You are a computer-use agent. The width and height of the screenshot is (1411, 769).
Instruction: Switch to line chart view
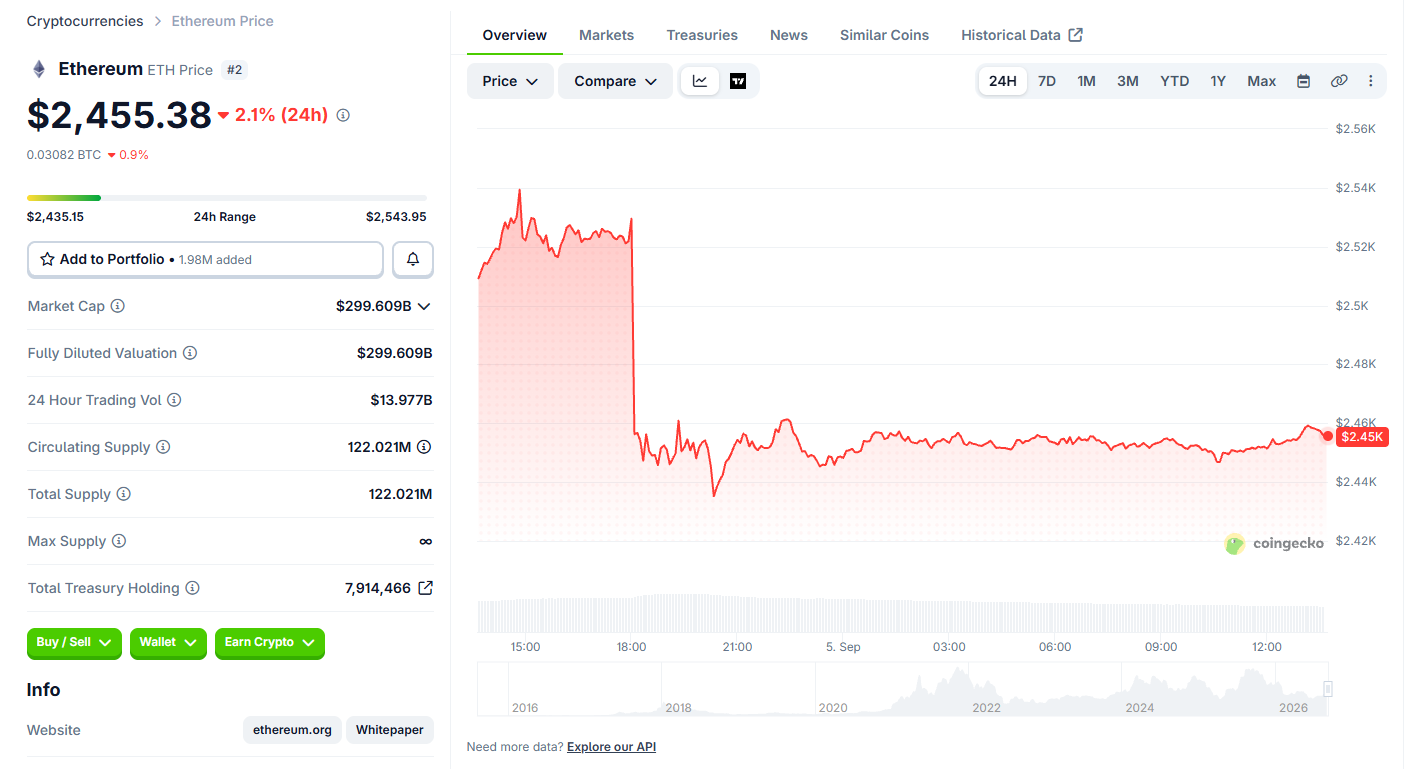[x=700, y=81]
